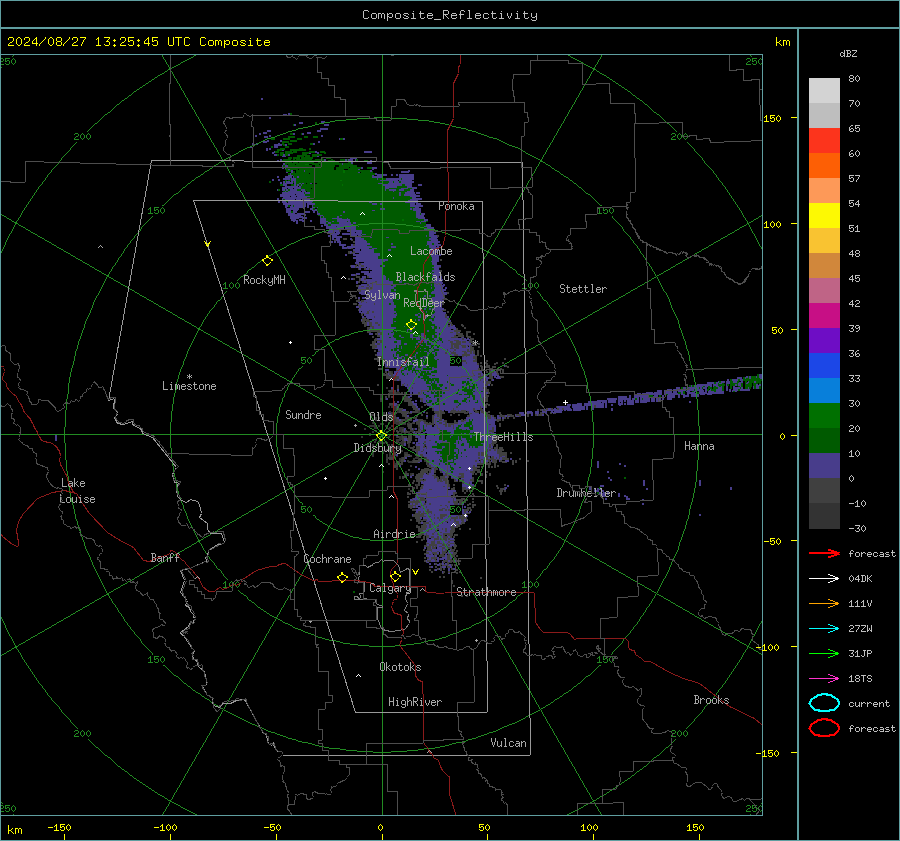Viewport: 900px width, 841px height.
Task: Click the Hanna town label
Action: [699, 446]
